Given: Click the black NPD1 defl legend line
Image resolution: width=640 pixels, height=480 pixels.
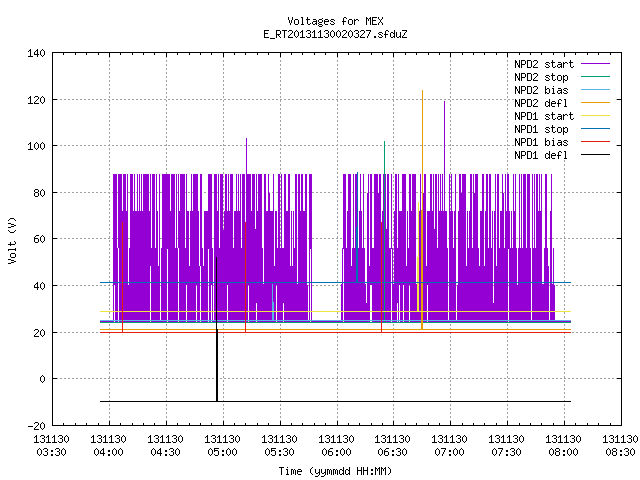Looking at the screenshot, I should coord(596,155).
